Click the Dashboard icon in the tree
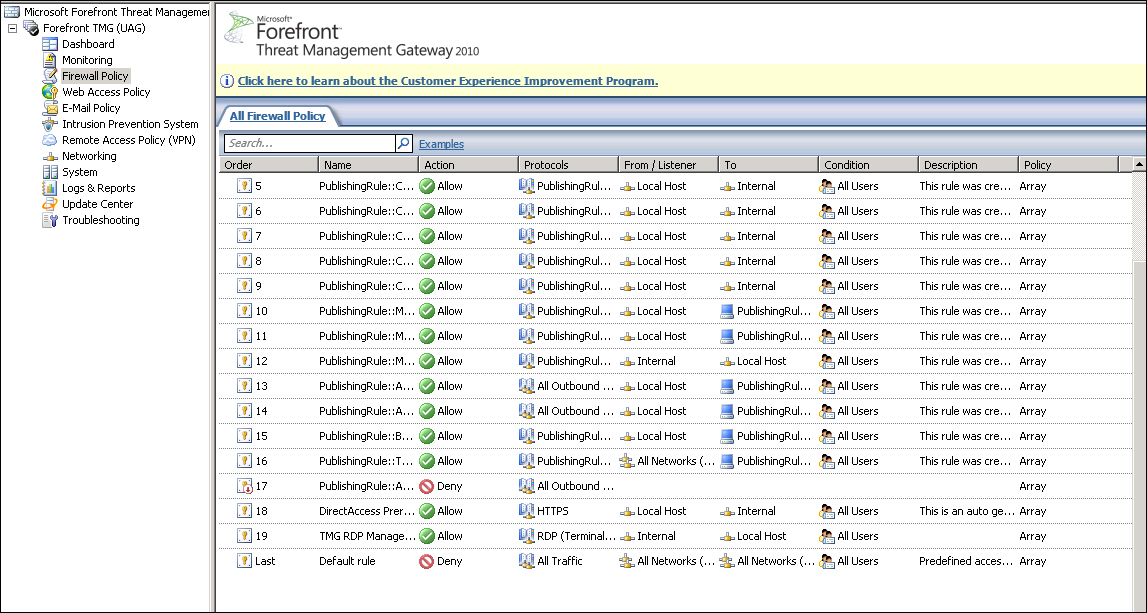1147x613 pixels. [x=50, y=44]
